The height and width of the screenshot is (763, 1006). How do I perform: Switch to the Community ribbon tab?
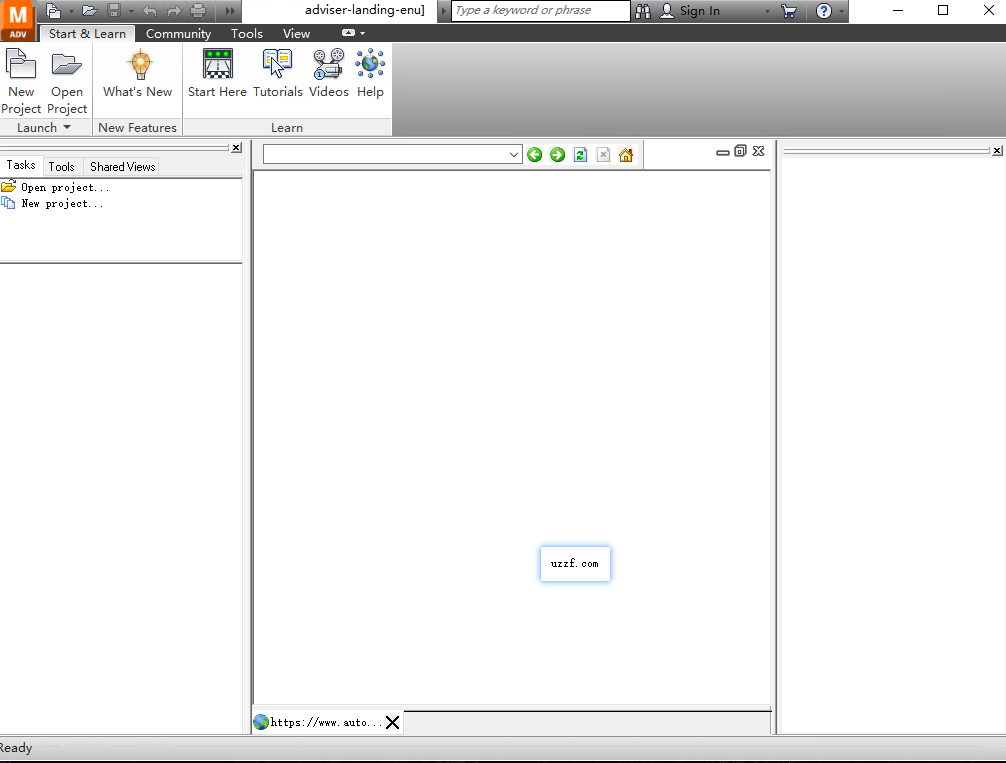pos(178,34)
